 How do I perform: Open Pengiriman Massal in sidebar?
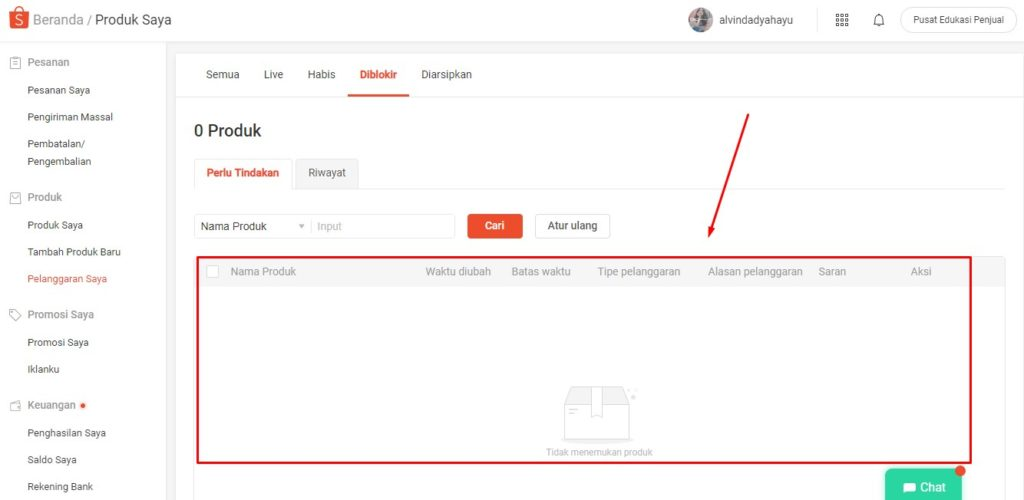70,117
